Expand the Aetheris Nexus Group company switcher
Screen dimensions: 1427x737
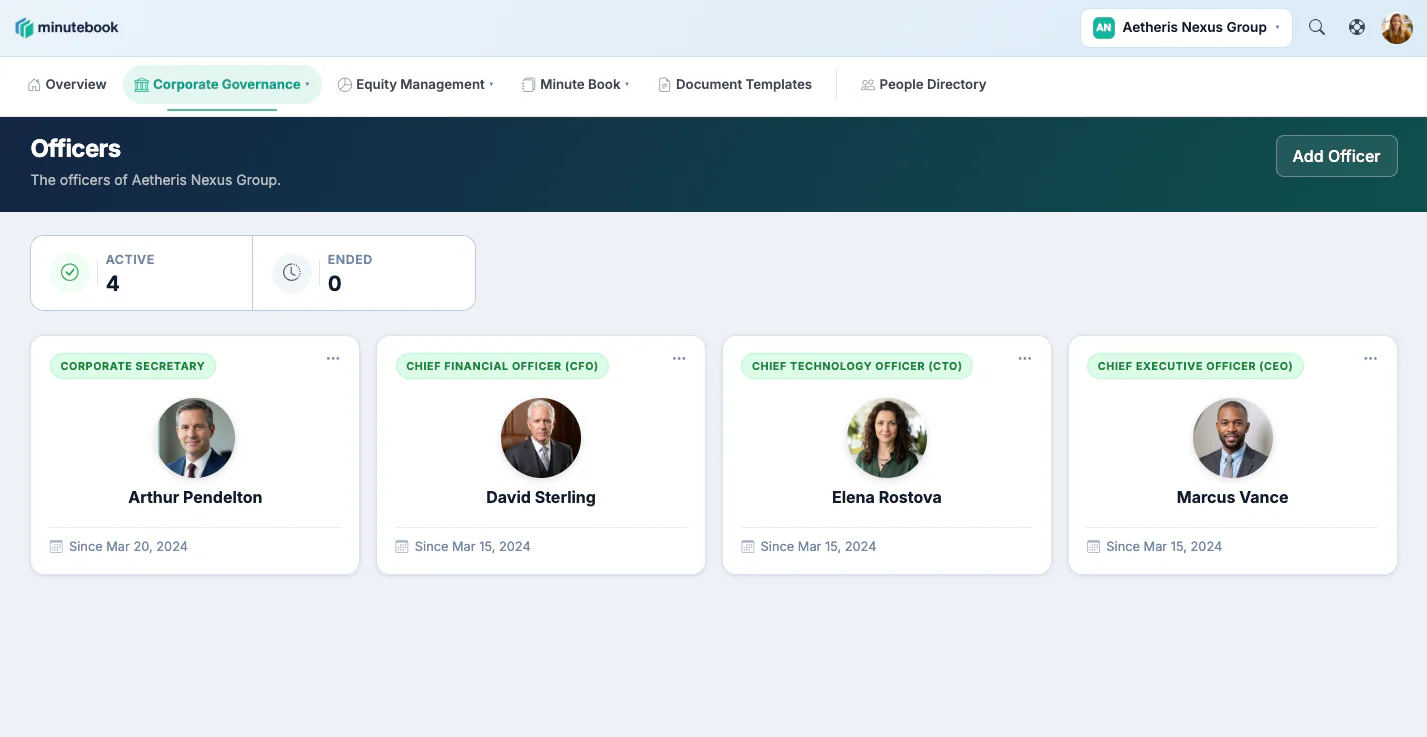point(1186,28)
